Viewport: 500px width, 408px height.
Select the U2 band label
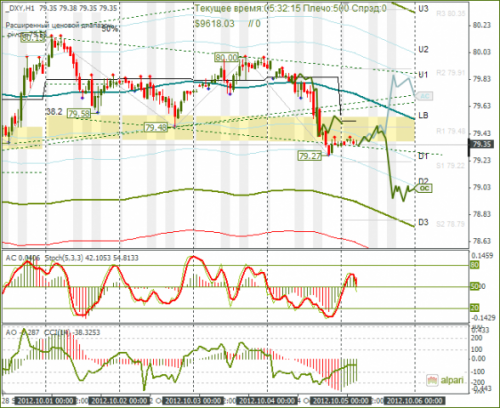pos(423,50)
